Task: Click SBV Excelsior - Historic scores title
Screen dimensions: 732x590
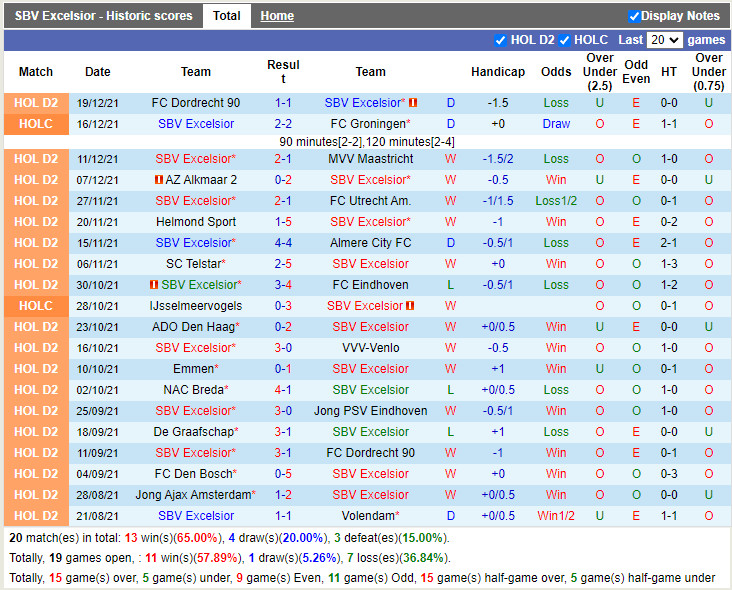Action: 103,16
